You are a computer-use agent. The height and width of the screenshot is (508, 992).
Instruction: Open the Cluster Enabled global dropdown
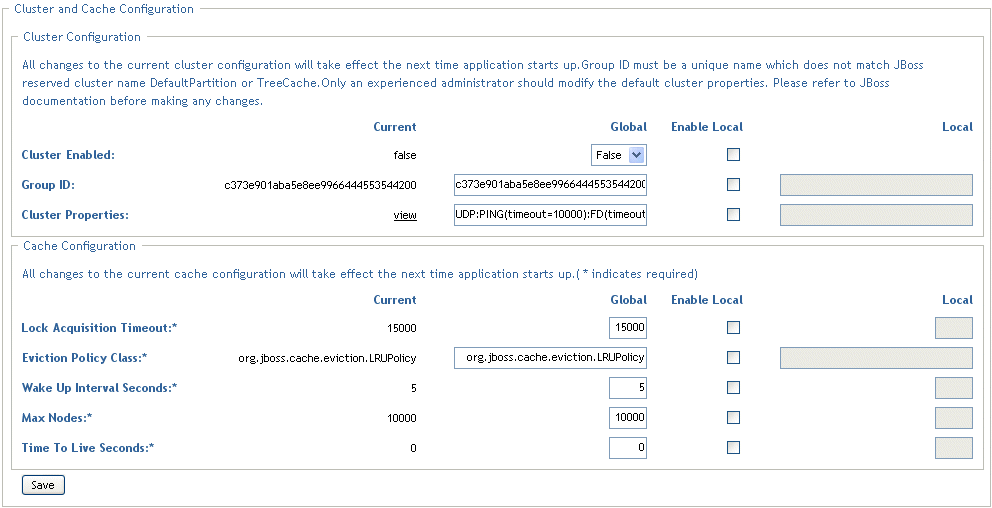[619, 155]
